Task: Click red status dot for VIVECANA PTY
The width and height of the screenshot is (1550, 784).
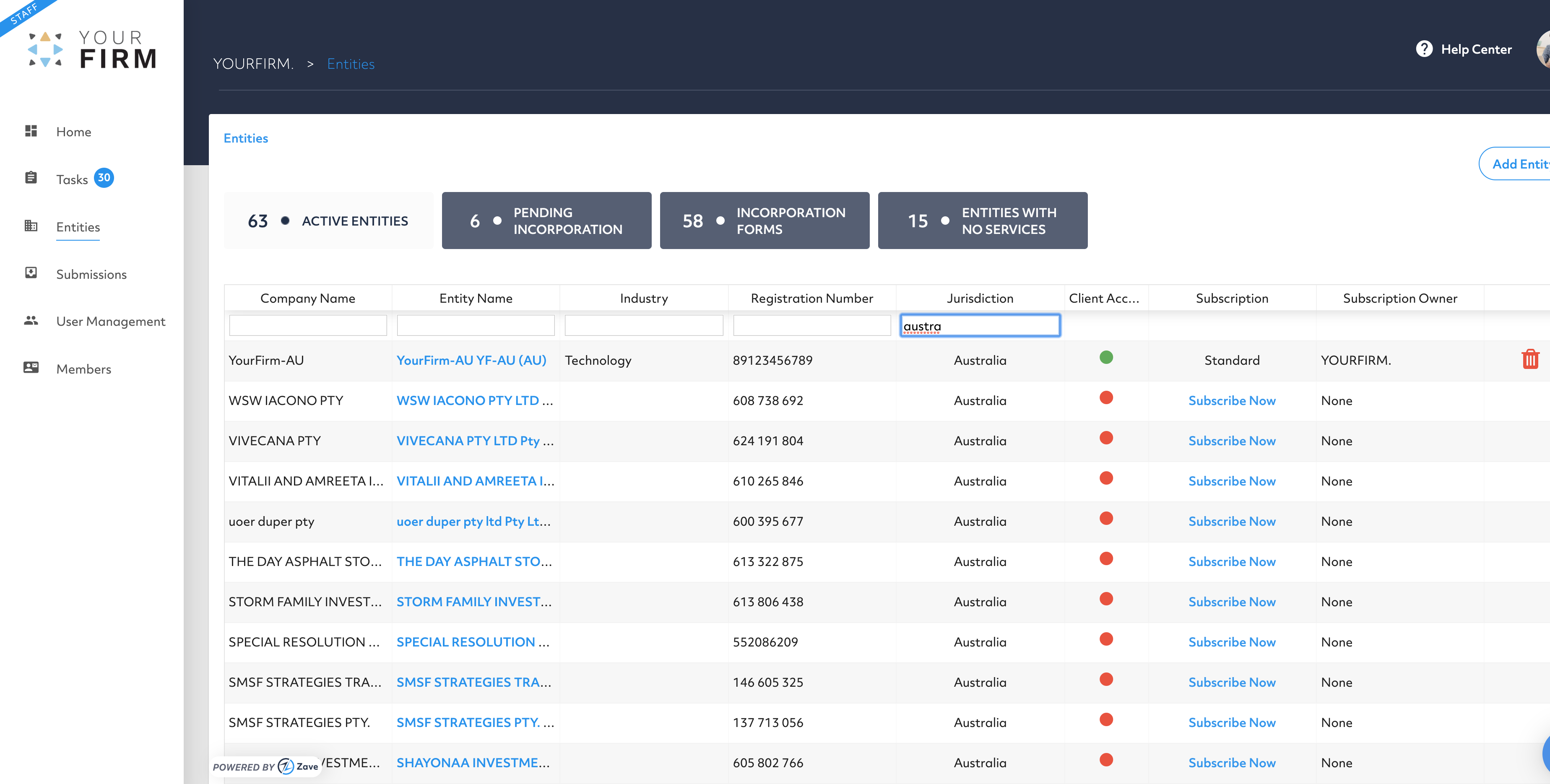Action: tap(1106, 438)
